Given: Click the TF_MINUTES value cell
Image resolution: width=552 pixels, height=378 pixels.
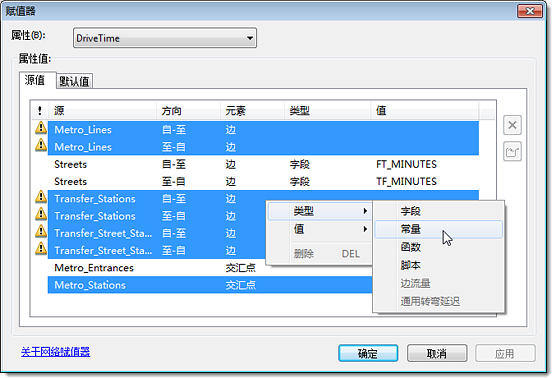Looking at the screenshot, I should point(406,181).
